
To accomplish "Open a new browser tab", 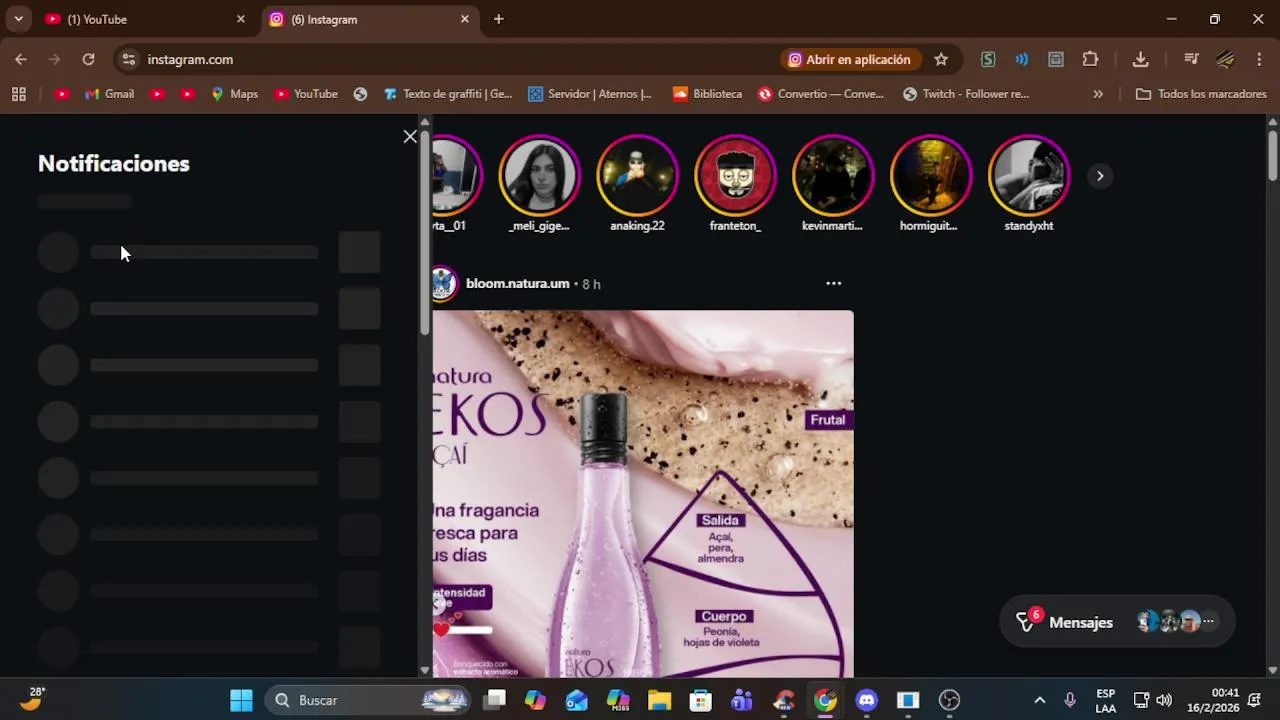I will (498, 19).
